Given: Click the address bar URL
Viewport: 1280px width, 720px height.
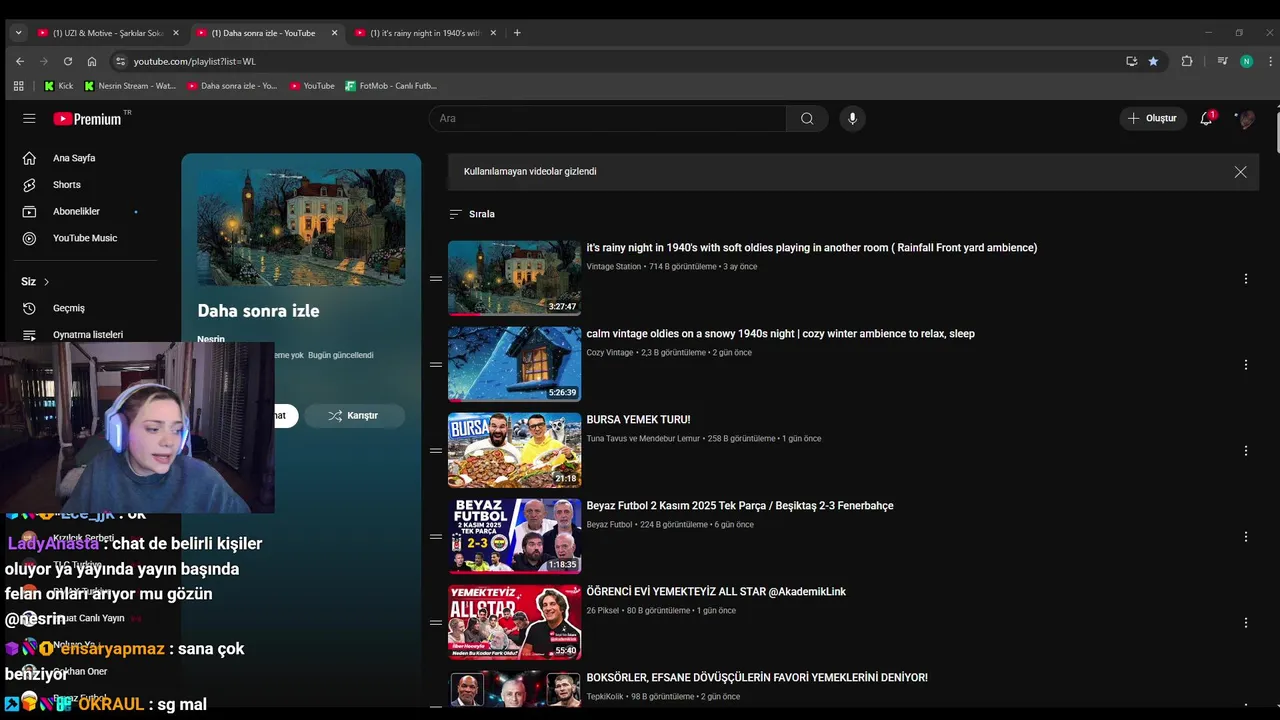Looking at the screenshot, I should click(195, 61).
